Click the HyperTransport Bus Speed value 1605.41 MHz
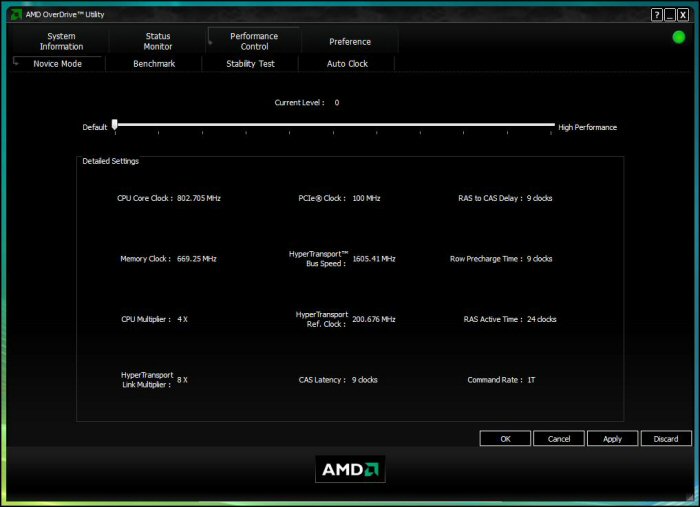 pos(374,259)
